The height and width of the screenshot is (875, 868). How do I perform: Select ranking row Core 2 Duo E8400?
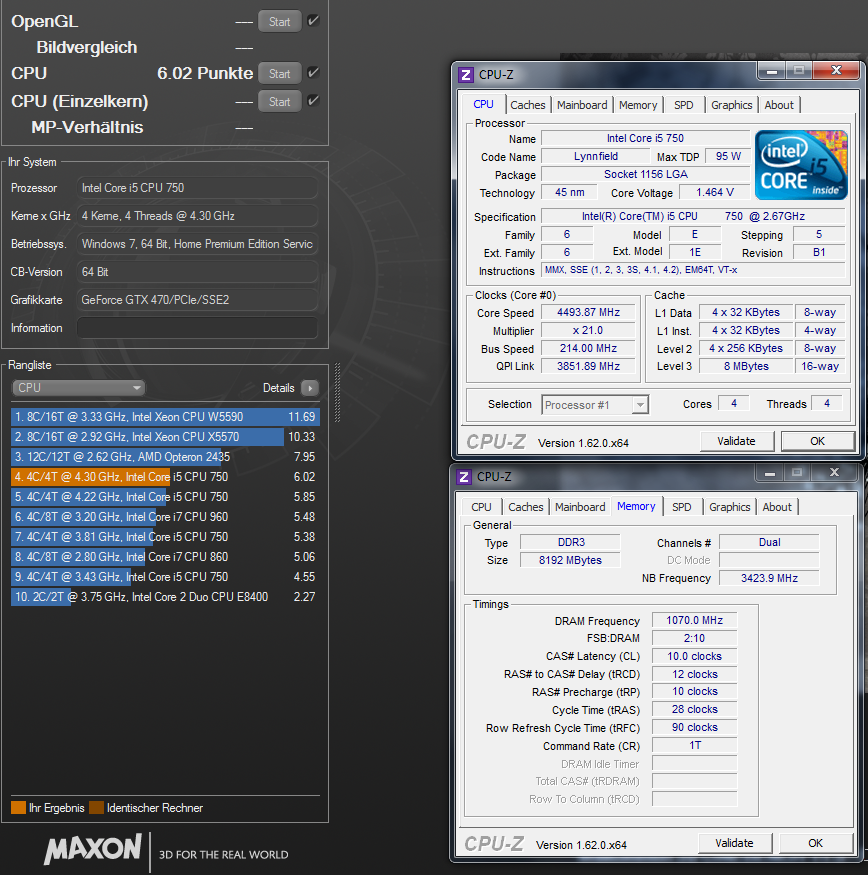[165, 597]
